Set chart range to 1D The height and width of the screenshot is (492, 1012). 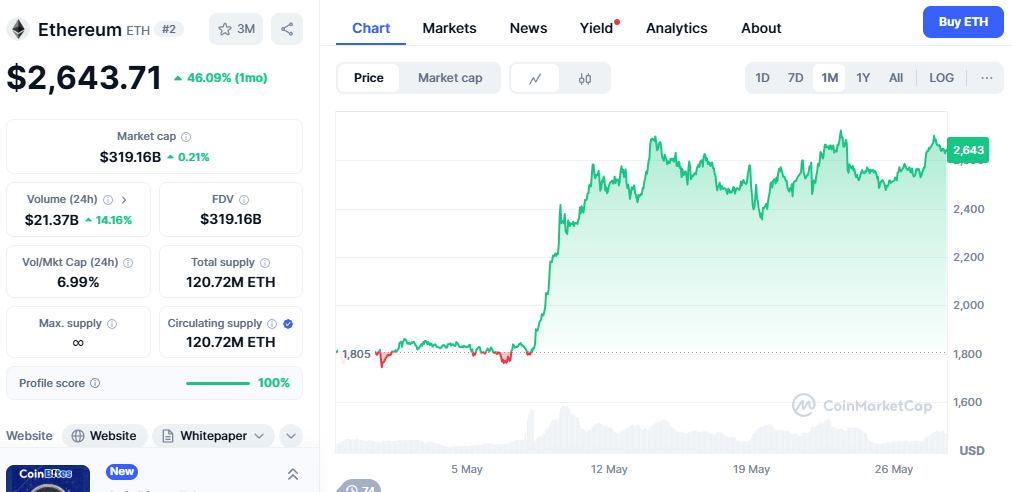click(762, 78)
